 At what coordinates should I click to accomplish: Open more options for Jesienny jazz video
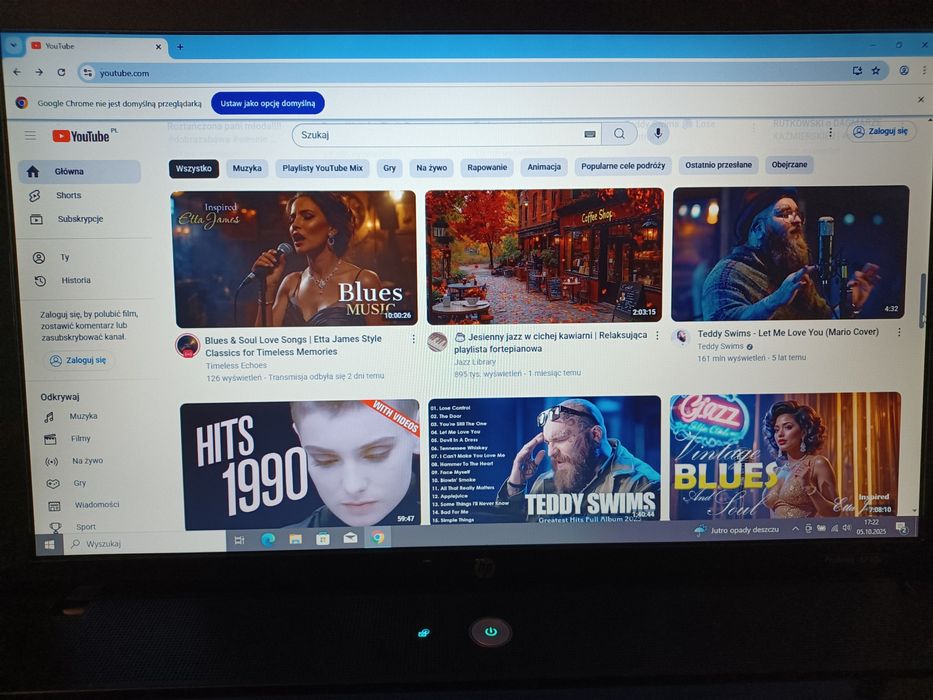coord(657,336)
